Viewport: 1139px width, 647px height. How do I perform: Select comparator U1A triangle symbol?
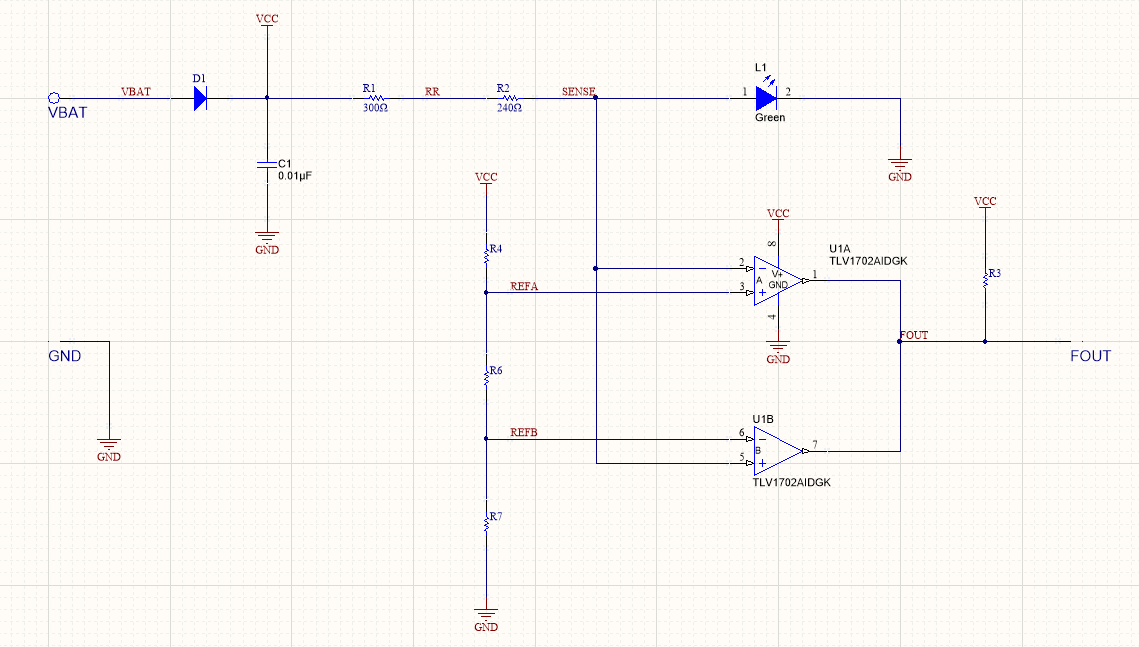(x=777, y=280)
